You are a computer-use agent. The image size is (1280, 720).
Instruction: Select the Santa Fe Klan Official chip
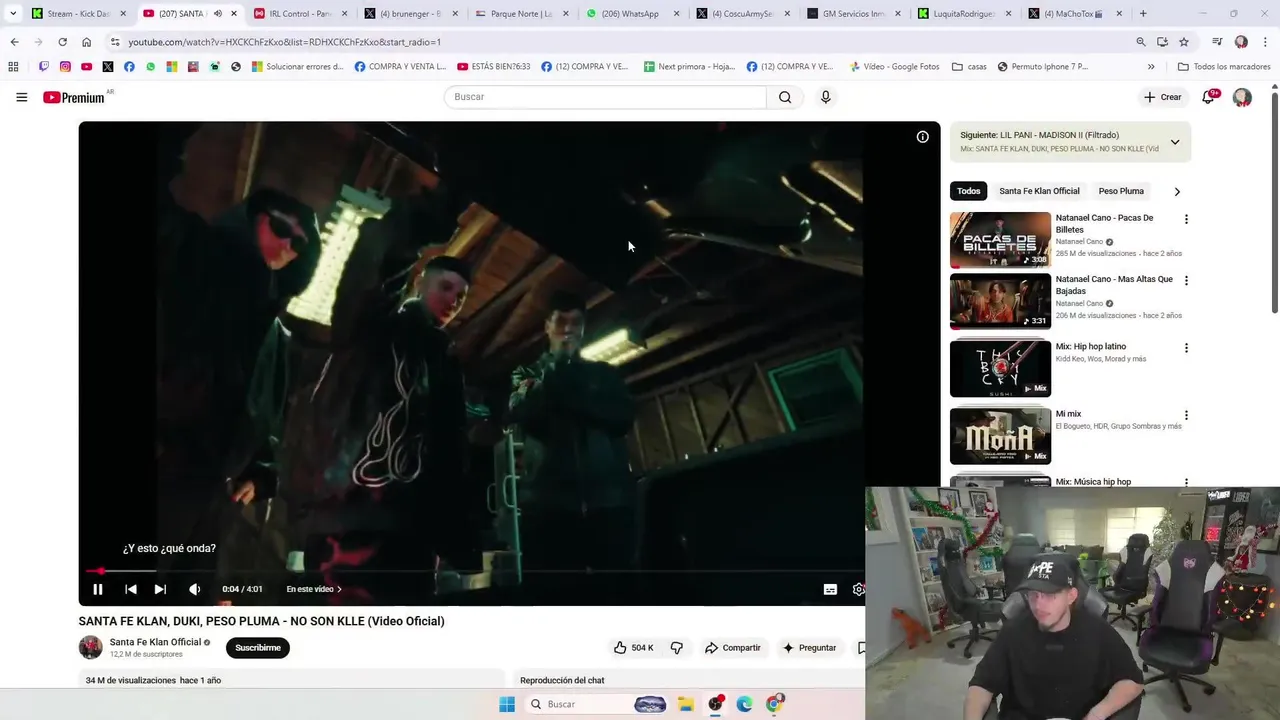pos(1039,191)
